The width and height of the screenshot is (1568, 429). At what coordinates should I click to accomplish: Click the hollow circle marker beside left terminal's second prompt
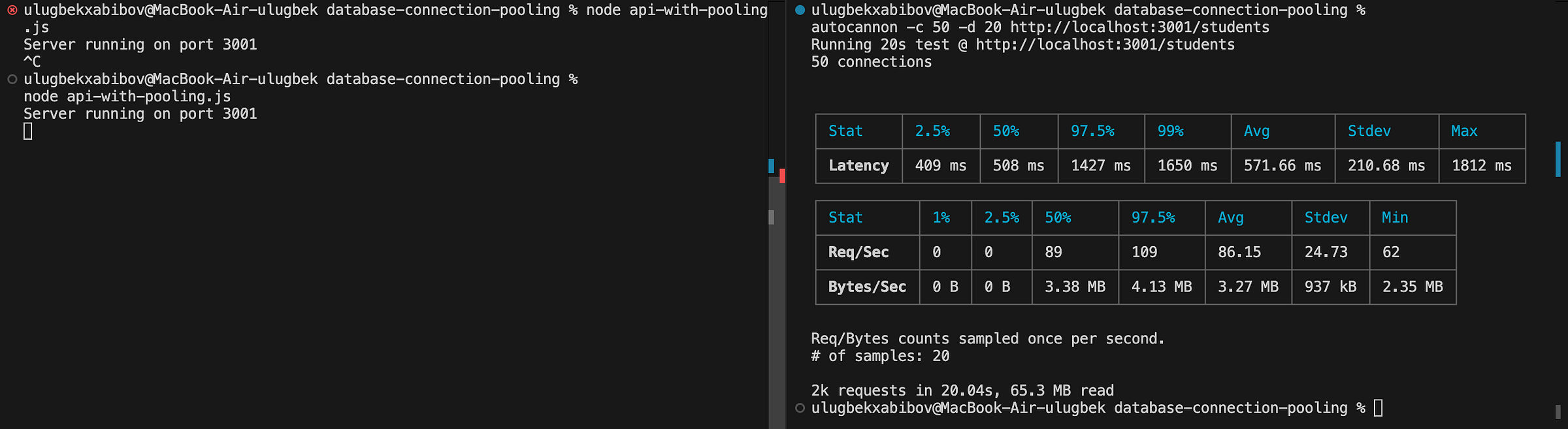[12, 80]
